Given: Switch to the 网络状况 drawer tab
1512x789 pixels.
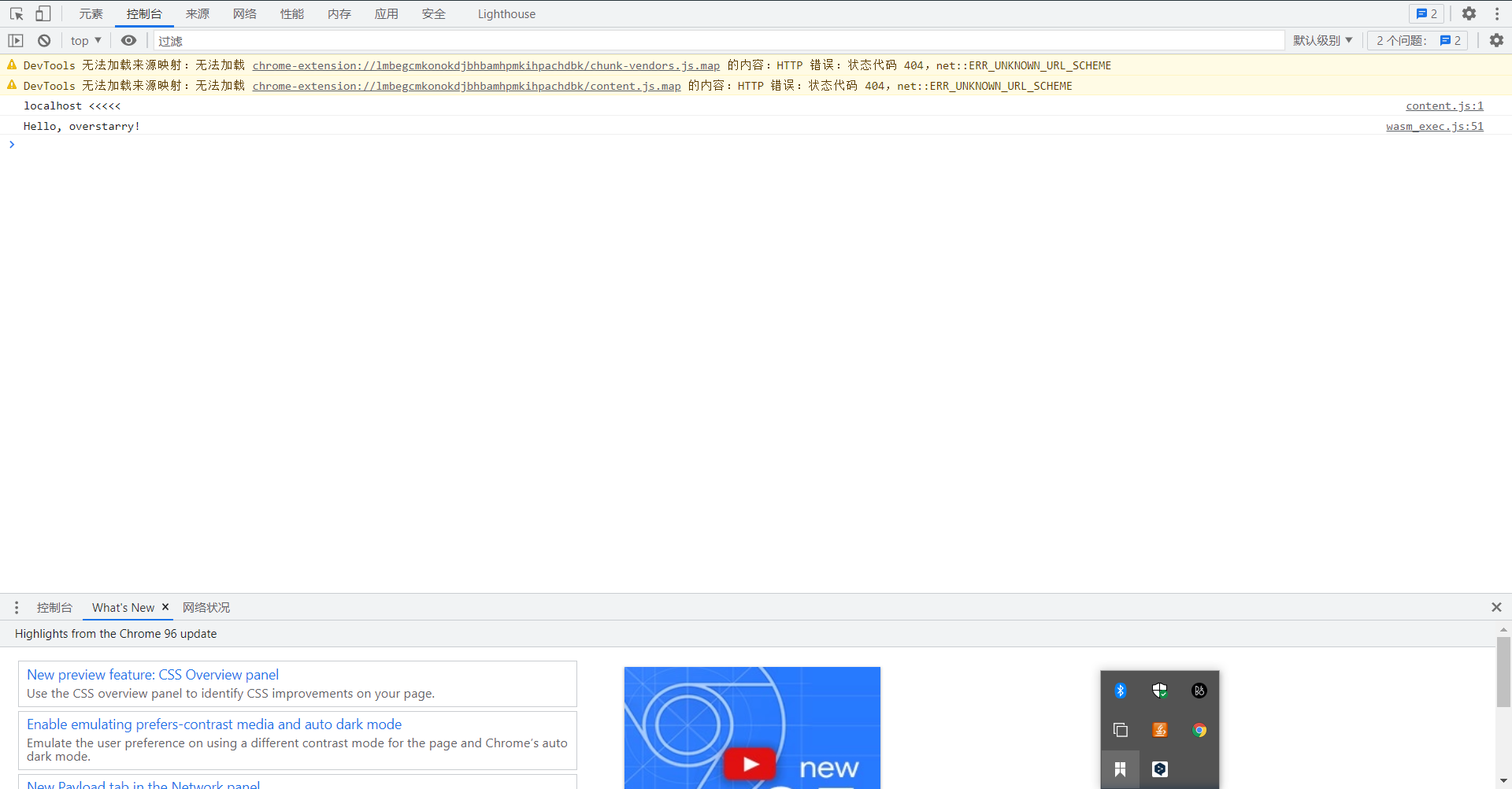Looking at the screenshot, I should click(206, 607).
